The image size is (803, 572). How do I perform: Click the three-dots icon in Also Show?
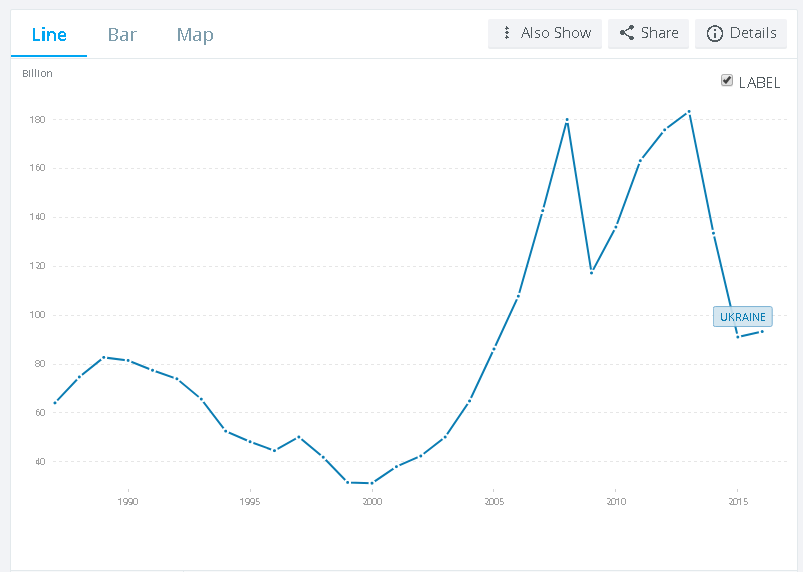[x=506, y=33]
